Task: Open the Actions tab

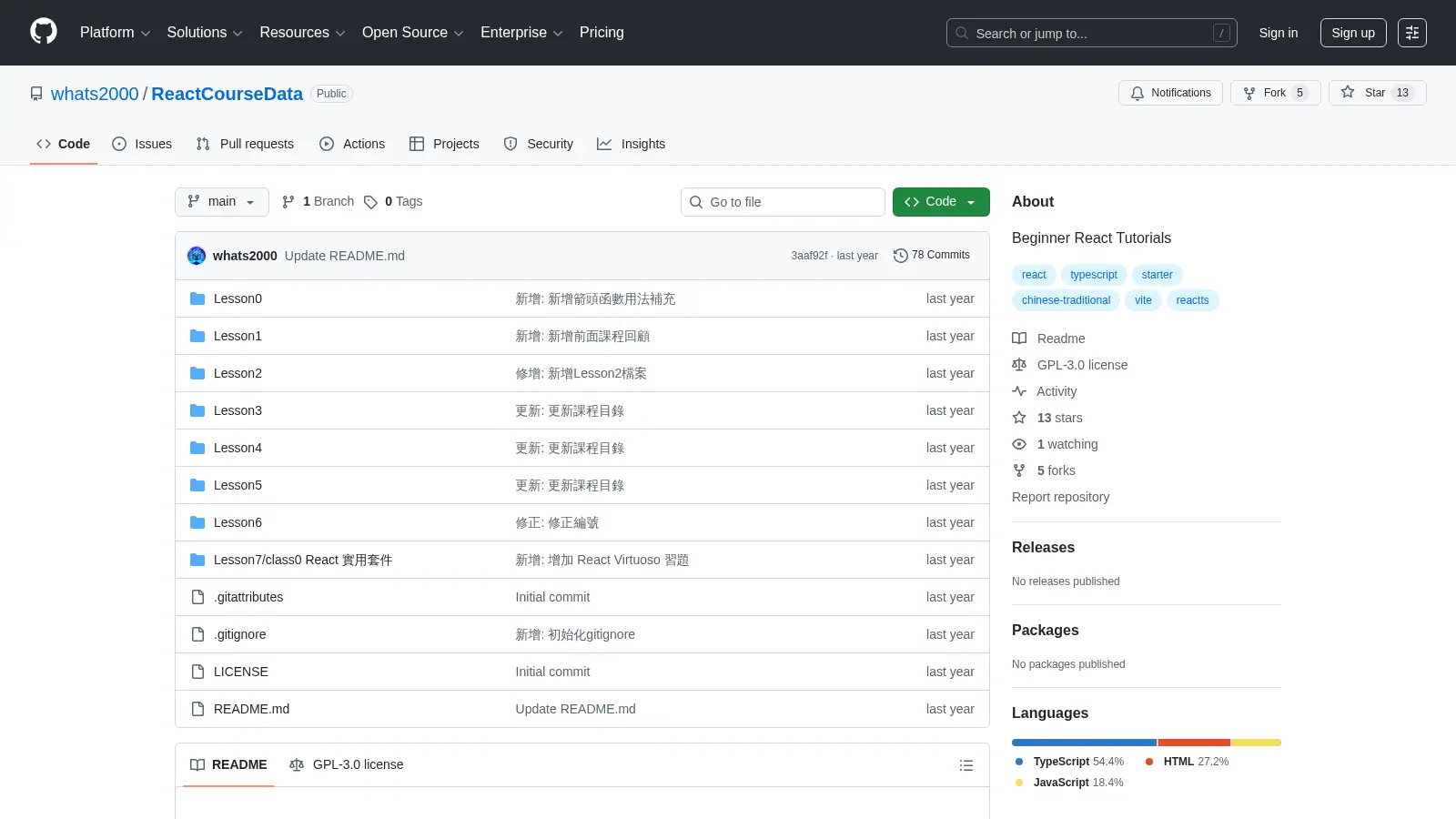Action: point(352,144)
